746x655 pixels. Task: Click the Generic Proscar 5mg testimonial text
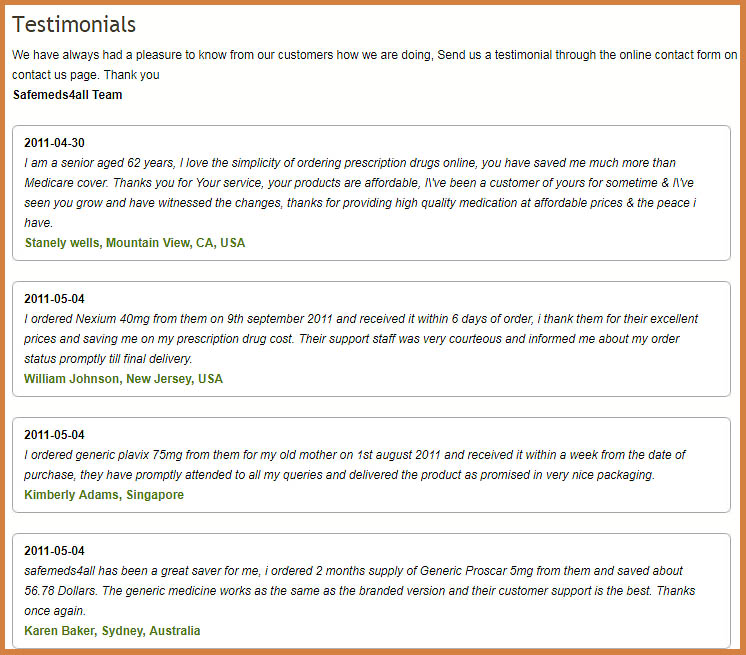tap(360, 591)
